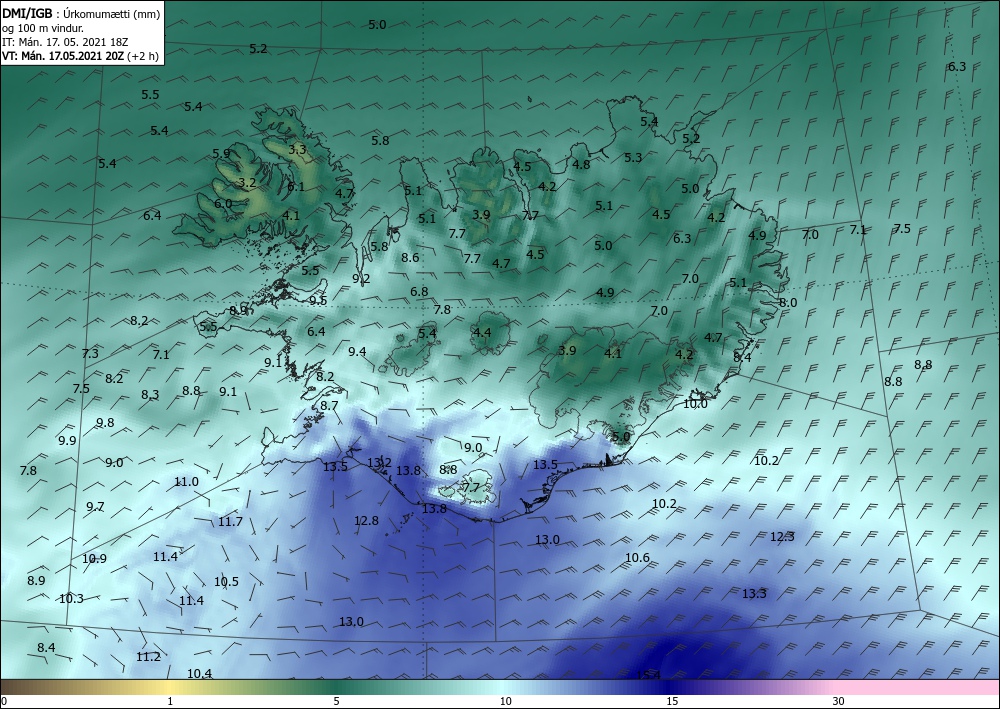Click the '5.3' value in north Iceland
Screen dimensions: 1000x709
[x=633, y=157]
